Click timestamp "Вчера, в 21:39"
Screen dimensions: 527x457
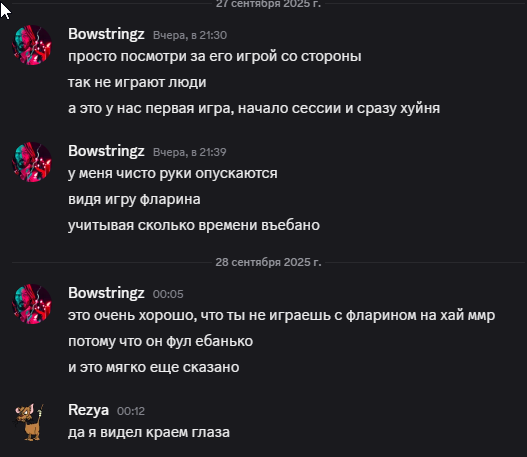(190, 152)
